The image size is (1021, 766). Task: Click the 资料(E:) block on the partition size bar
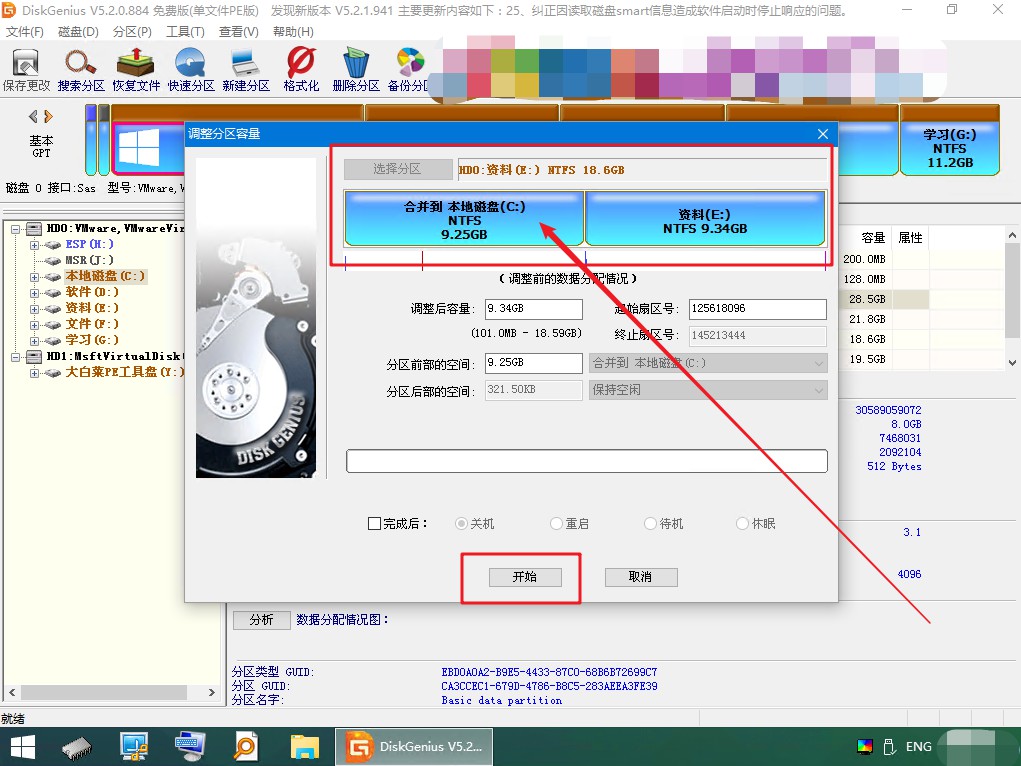(x=705, y=218)
